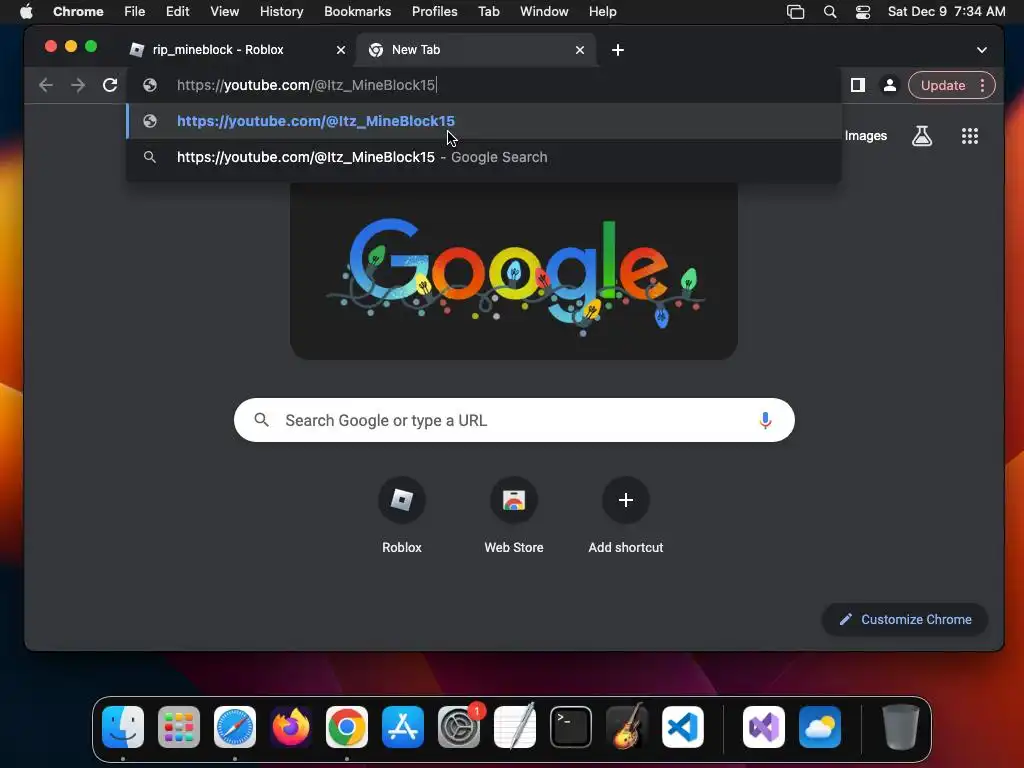Image resolution: width=1024 pixels, height=768 pixels.
Task: Open Spotlight search in menu bar
Action: (x=829, y=12)
